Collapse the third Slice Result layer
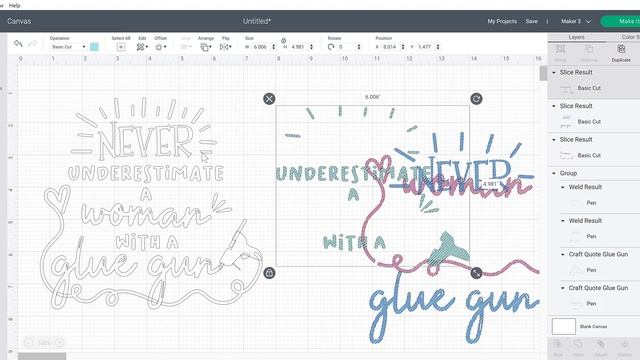 point(554,140)
